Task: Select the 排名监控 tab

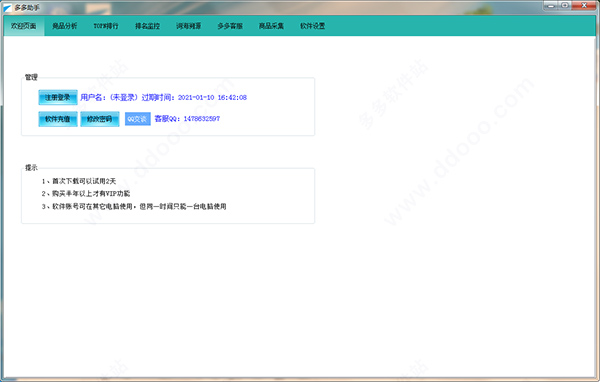Action: click(x=147, y=26)
